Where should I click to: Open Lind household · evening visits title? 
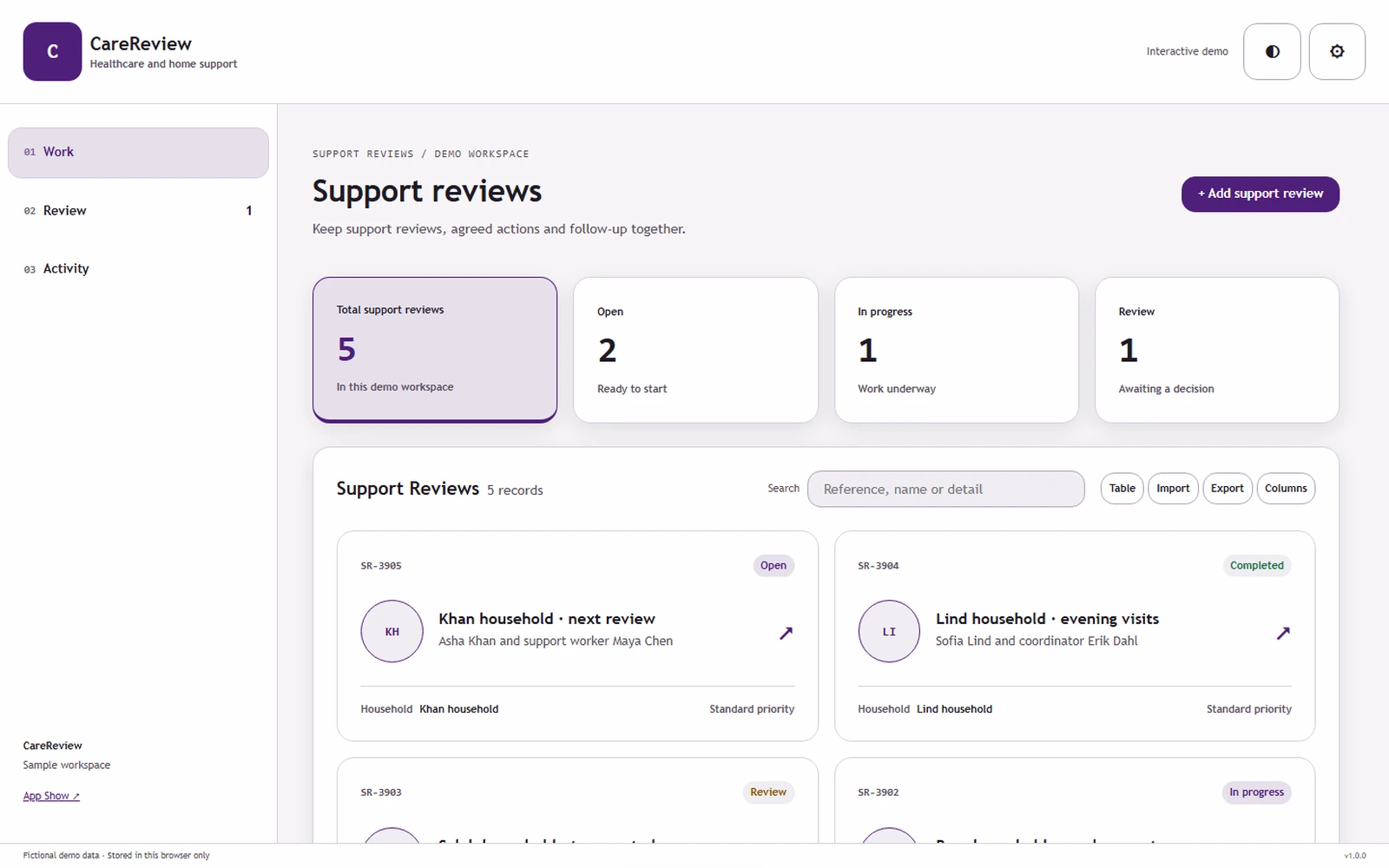[1047, 619]
